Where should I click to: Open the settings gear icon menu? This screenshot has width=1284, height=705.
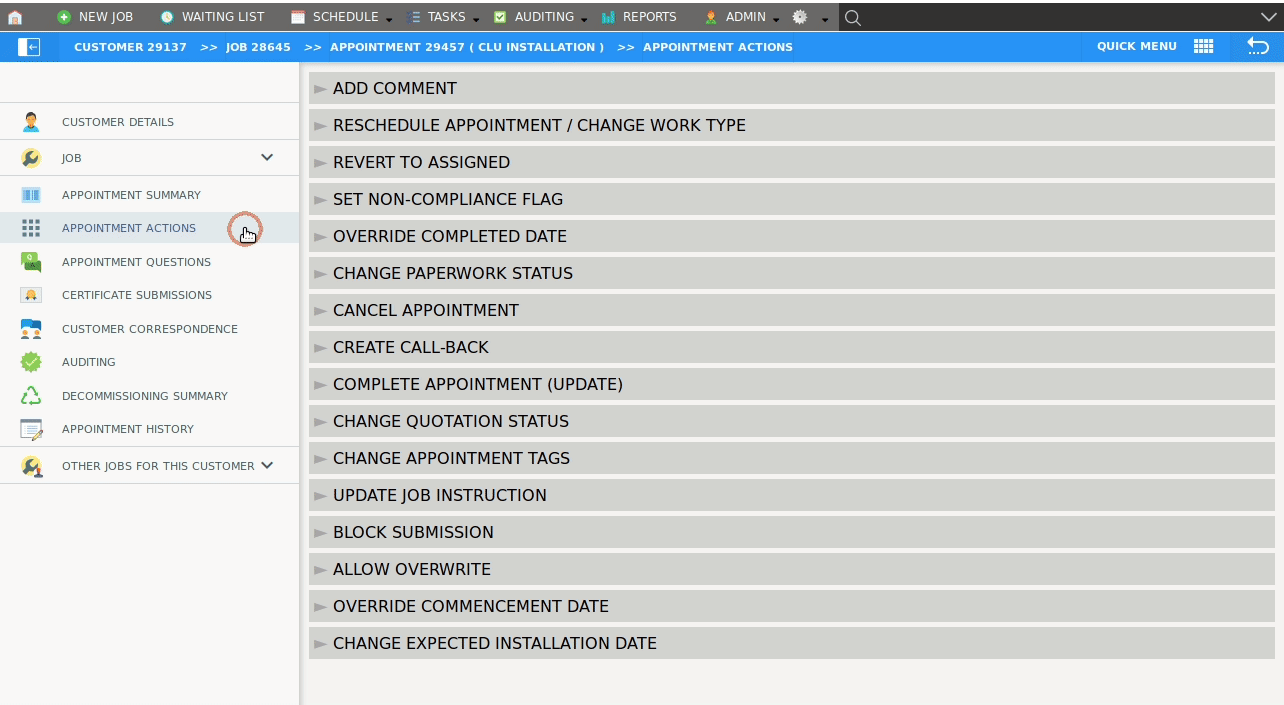coord(800,17)
